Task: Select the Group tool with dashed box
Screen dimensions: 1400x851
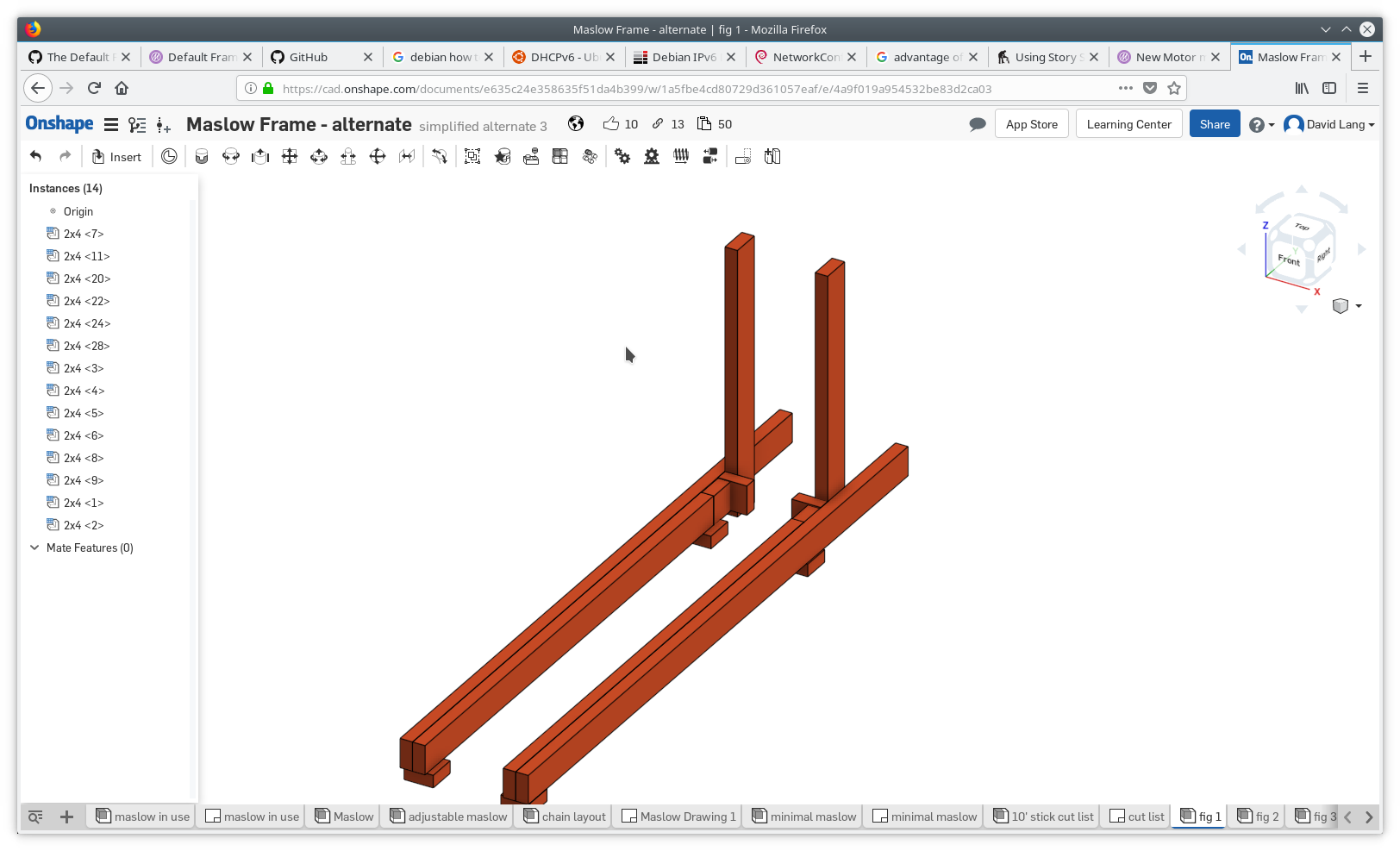Action: pyautogui.click(x=472, y=156)
